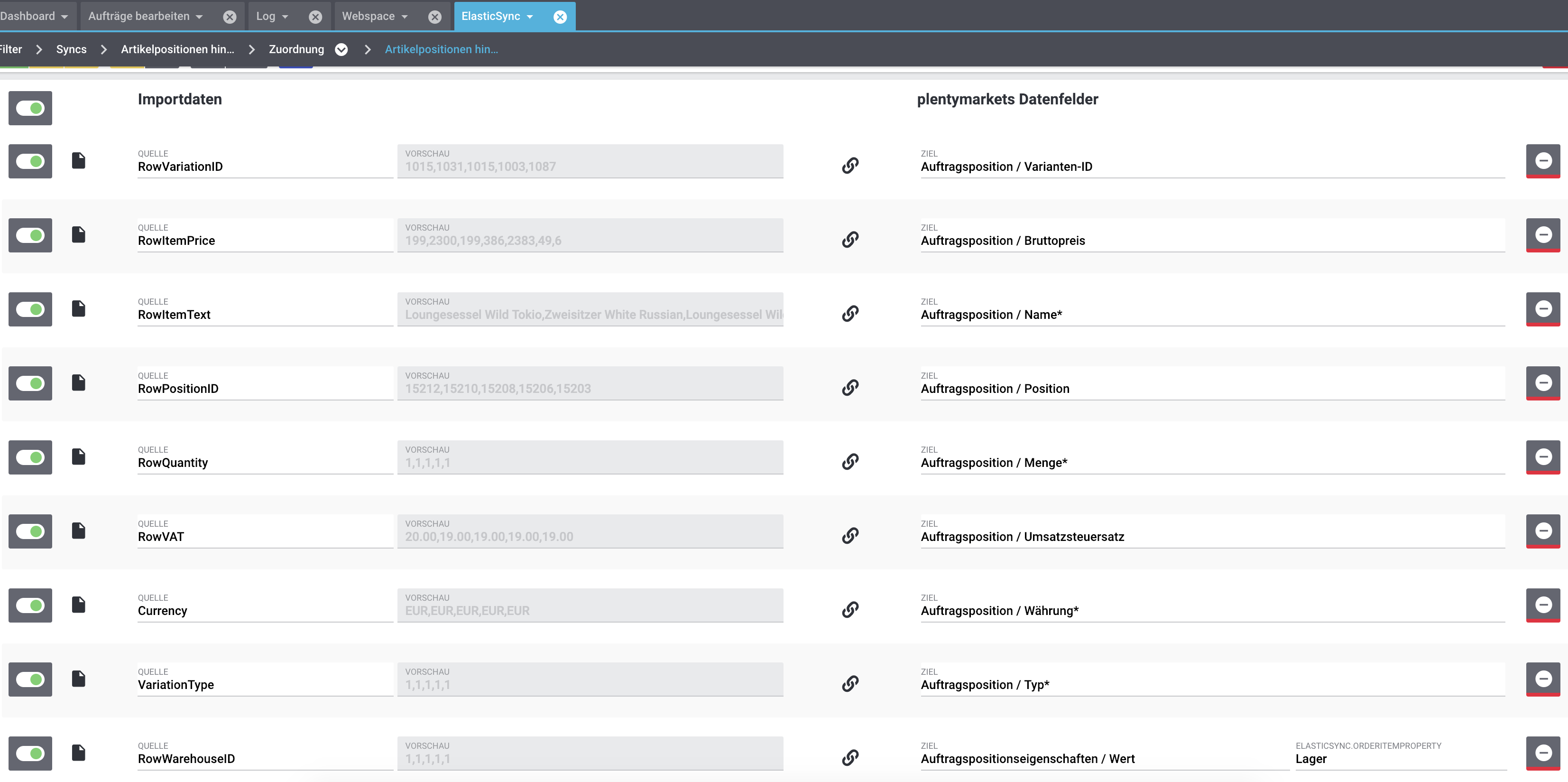Switch to the Dashboard tab

coord(28,17)
